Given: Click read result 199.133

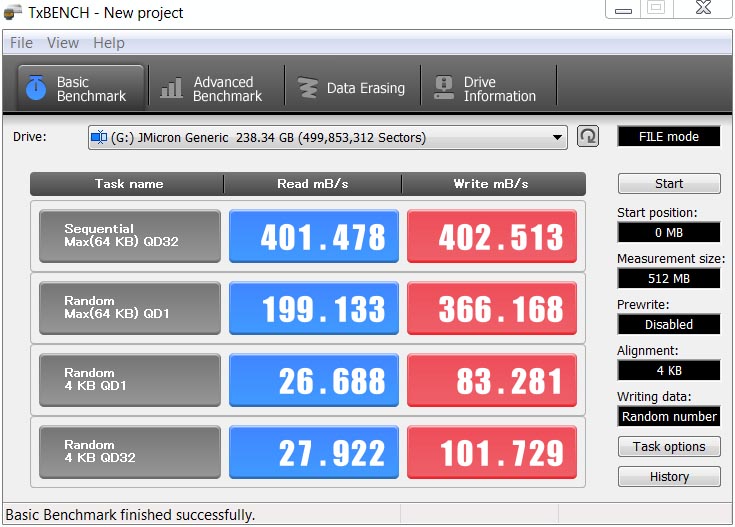Looking at the screenshot, I should click(314, 308).
